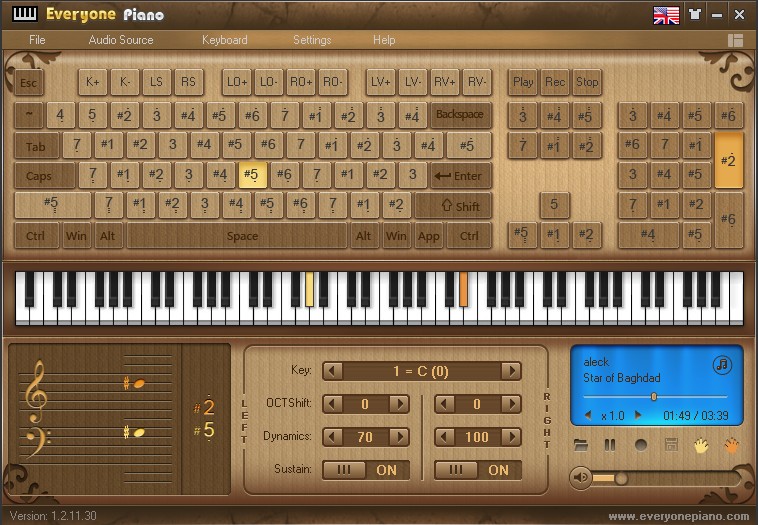Toggle the layout view icon below close button
The height and width of the screenshot is (525, 758).
coord(735,40)
